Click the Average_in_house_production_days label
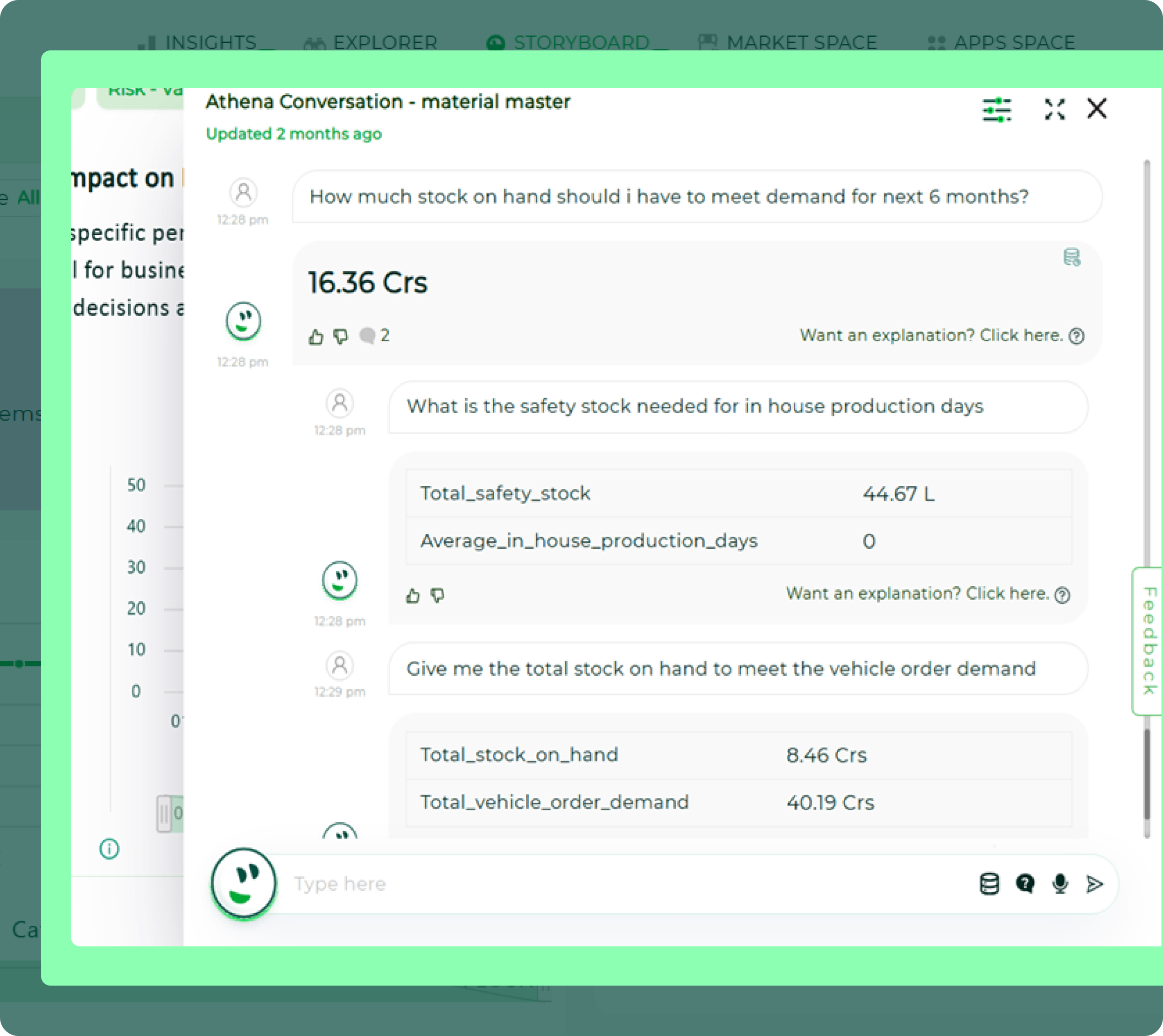This screenshot has width=1163, height=1036. pyautogui.click(x=589, y=541)
